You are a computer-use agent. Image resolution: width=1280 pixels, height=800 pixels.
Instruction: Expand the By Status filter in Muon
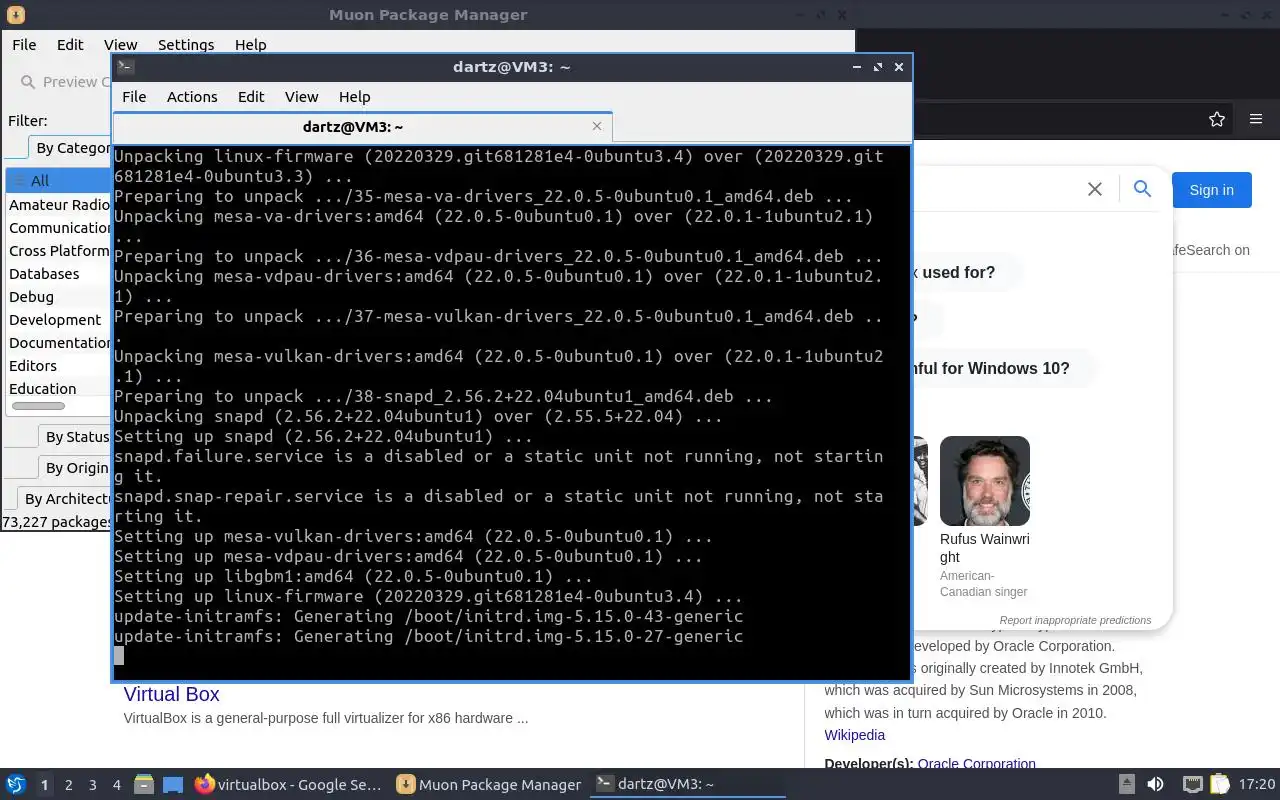[x=76, y=437]
